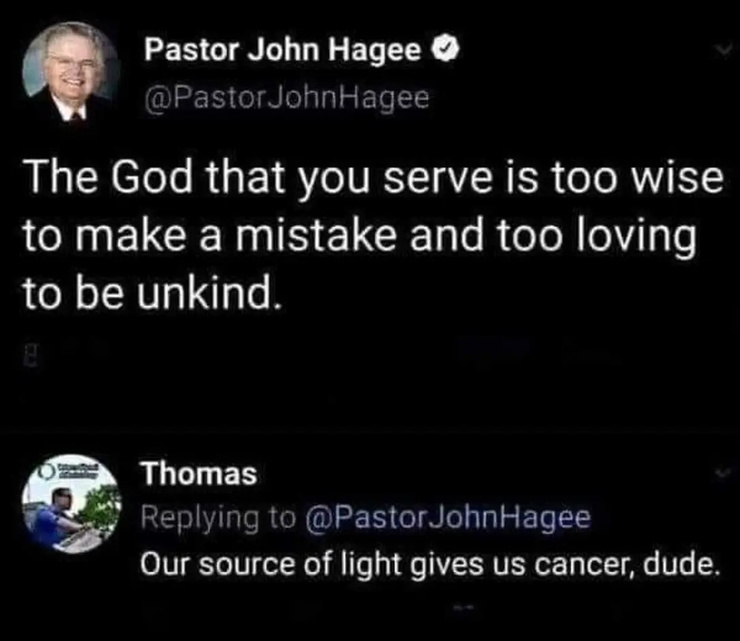
Task: Open the Pastor John Hagee display name
Action: [282, 50]
